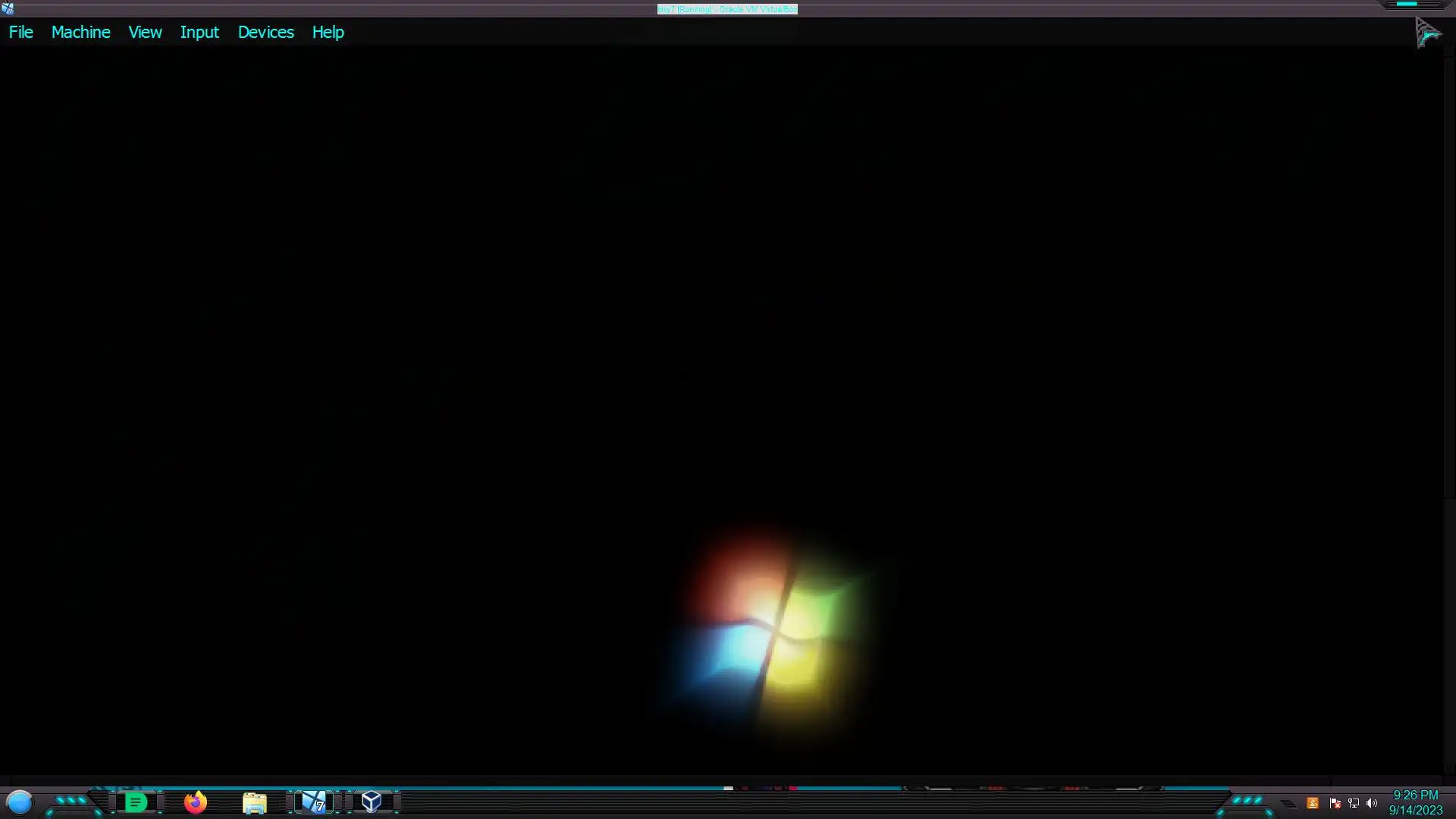
Task: Open the Machine menu
Action: click(x=80, y=32)
